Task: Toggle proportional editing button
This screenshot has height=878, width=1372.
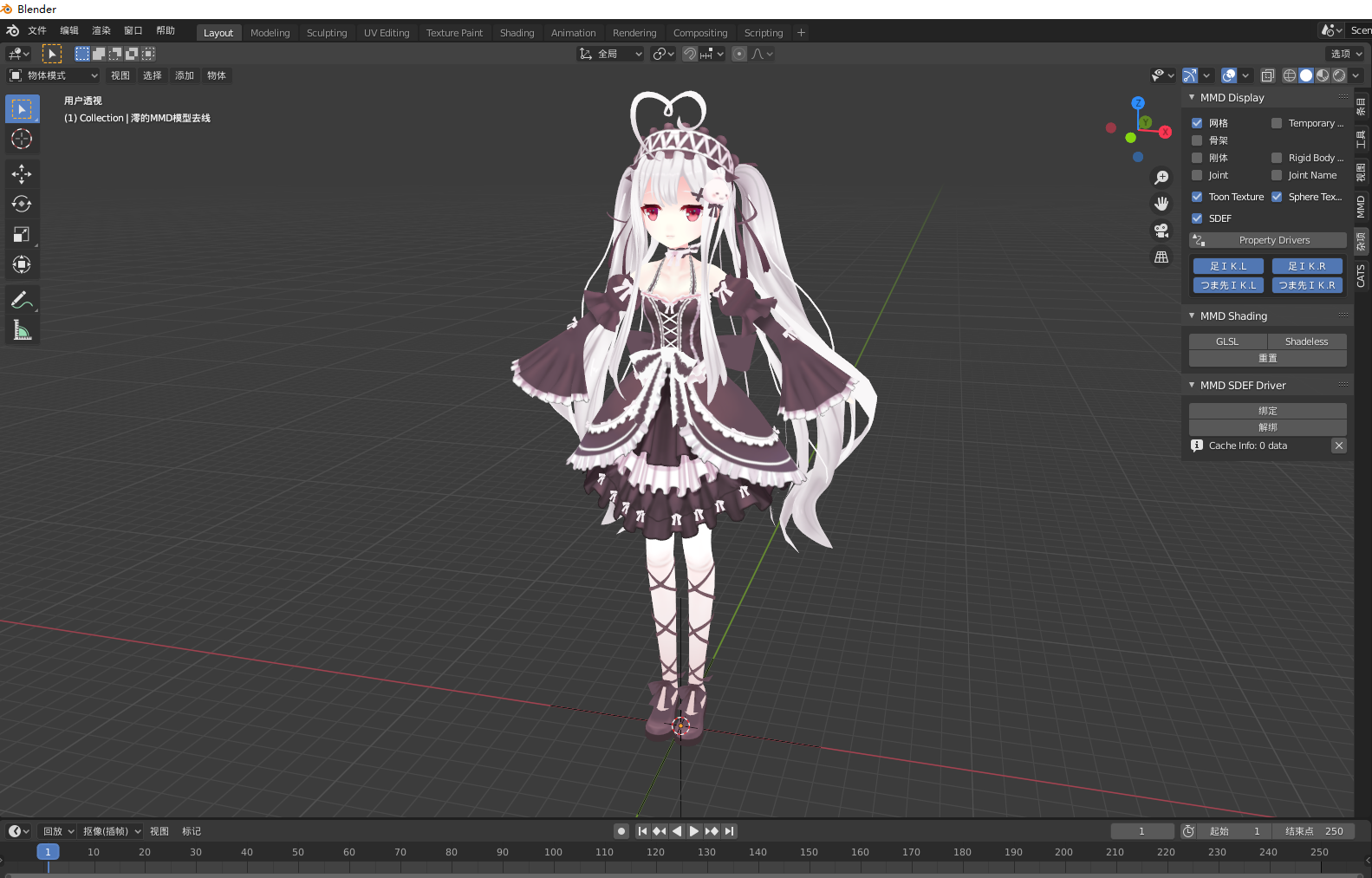Action: [739, 54]
